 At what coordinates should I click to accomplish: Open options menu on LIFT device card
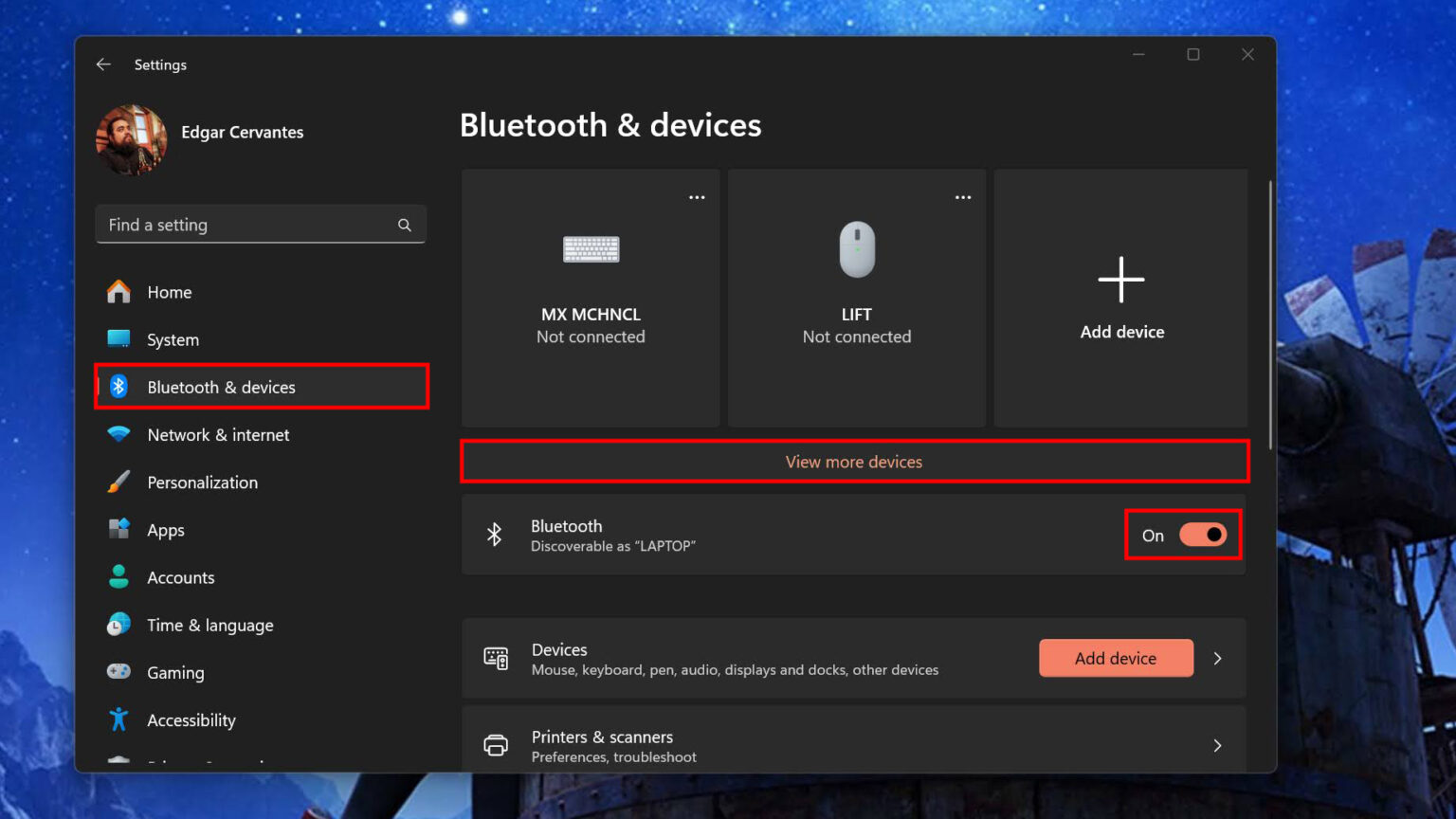click(963, 196)
